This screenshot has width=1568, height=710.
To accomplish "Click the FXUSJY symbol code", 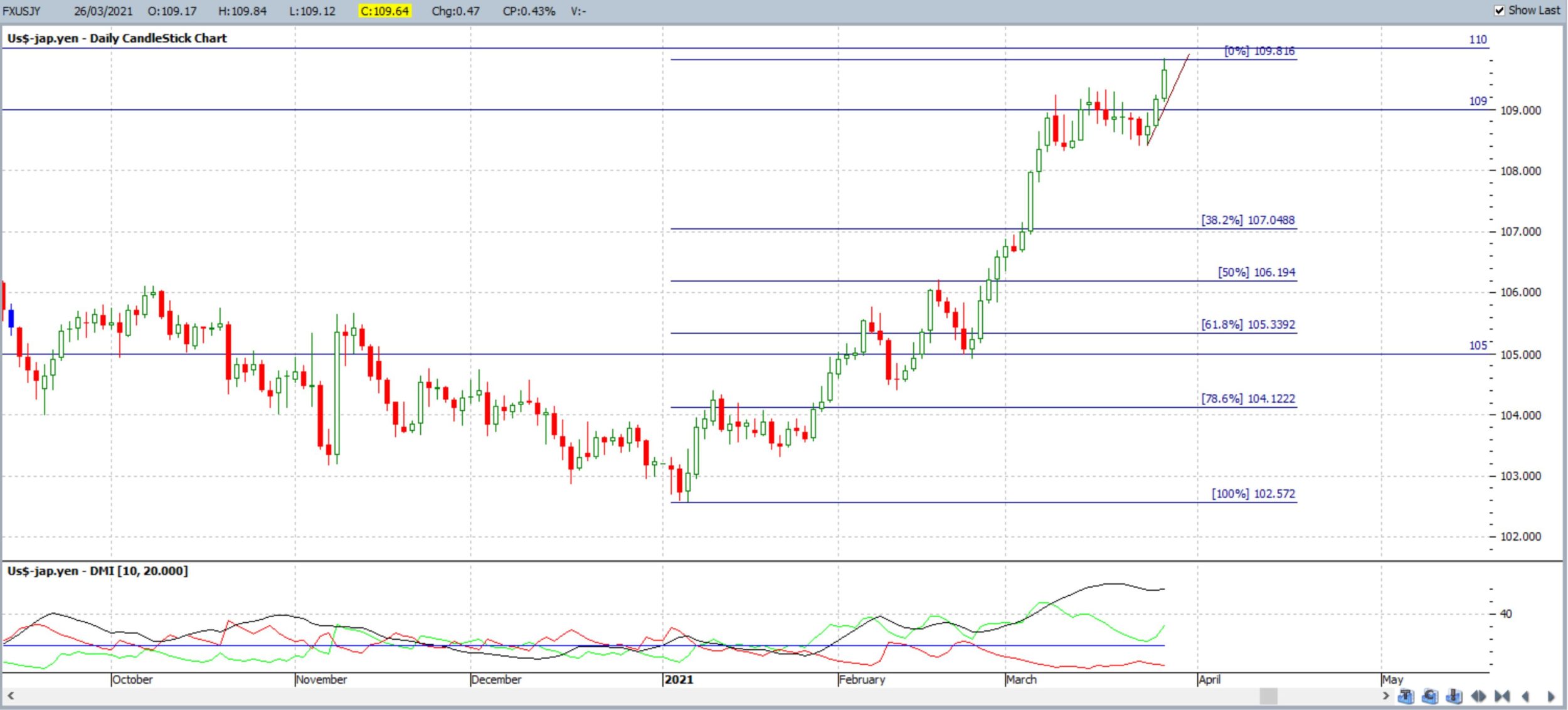I will (x=22, y=11).
